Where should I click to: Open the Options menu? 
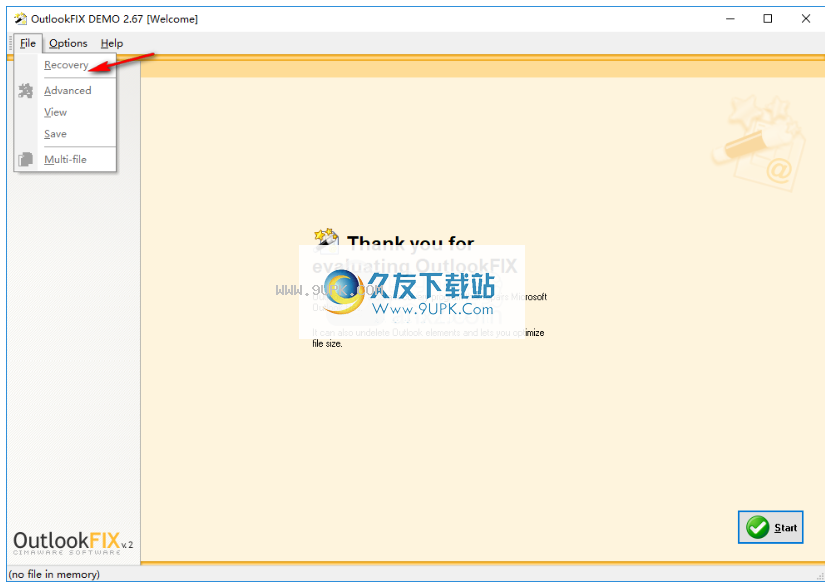point(68,43)
